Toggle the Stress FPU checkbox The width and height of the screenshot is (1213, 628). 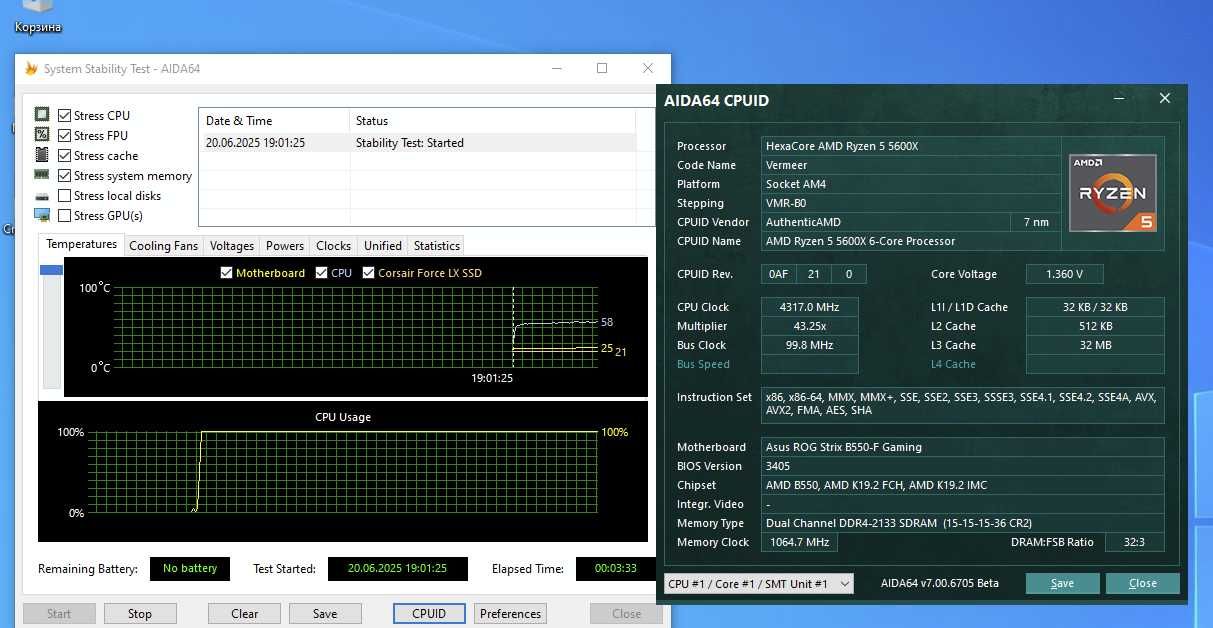click(65, 136)
